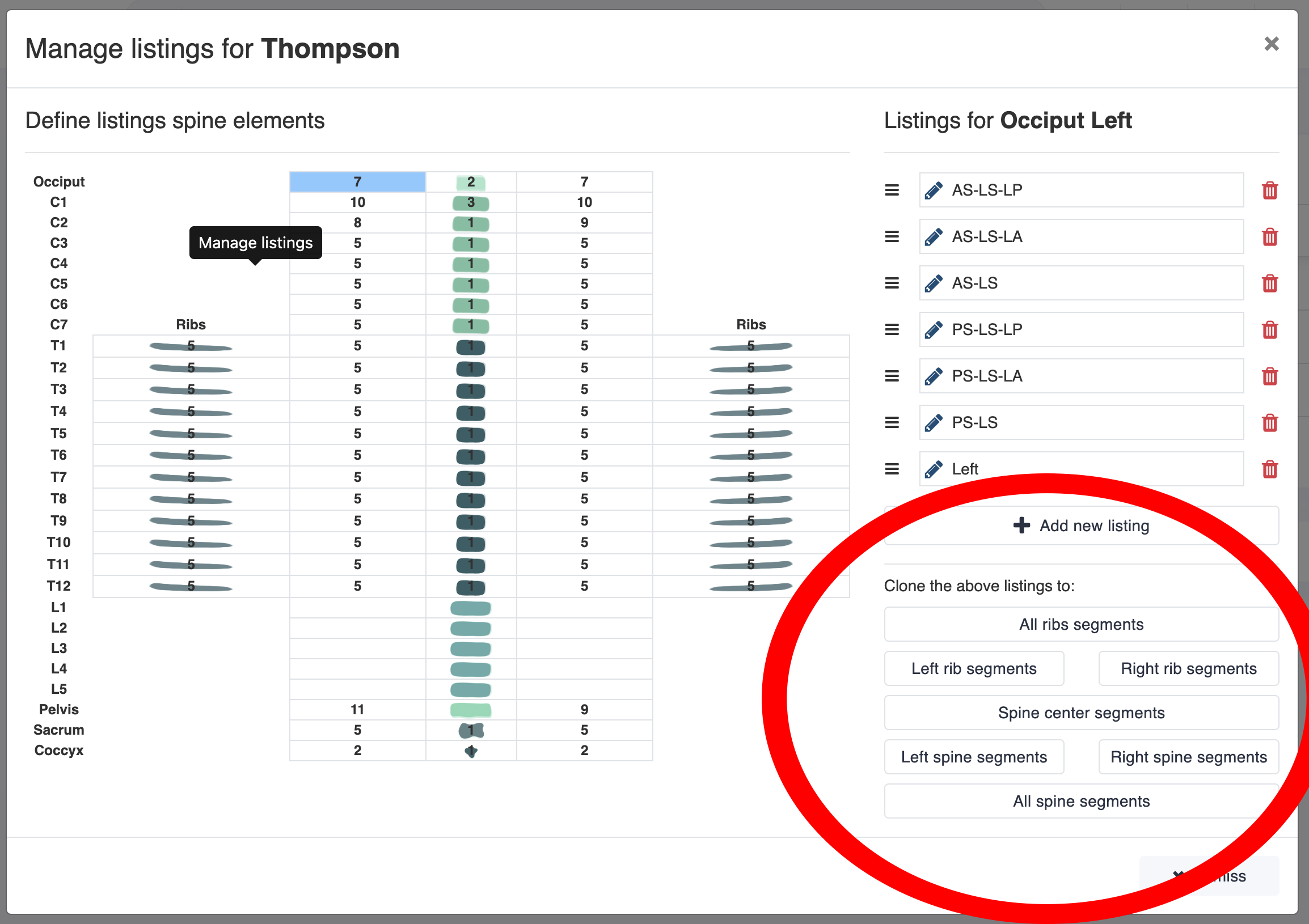Select the C1 center vertebra segment

pos(470,203)
